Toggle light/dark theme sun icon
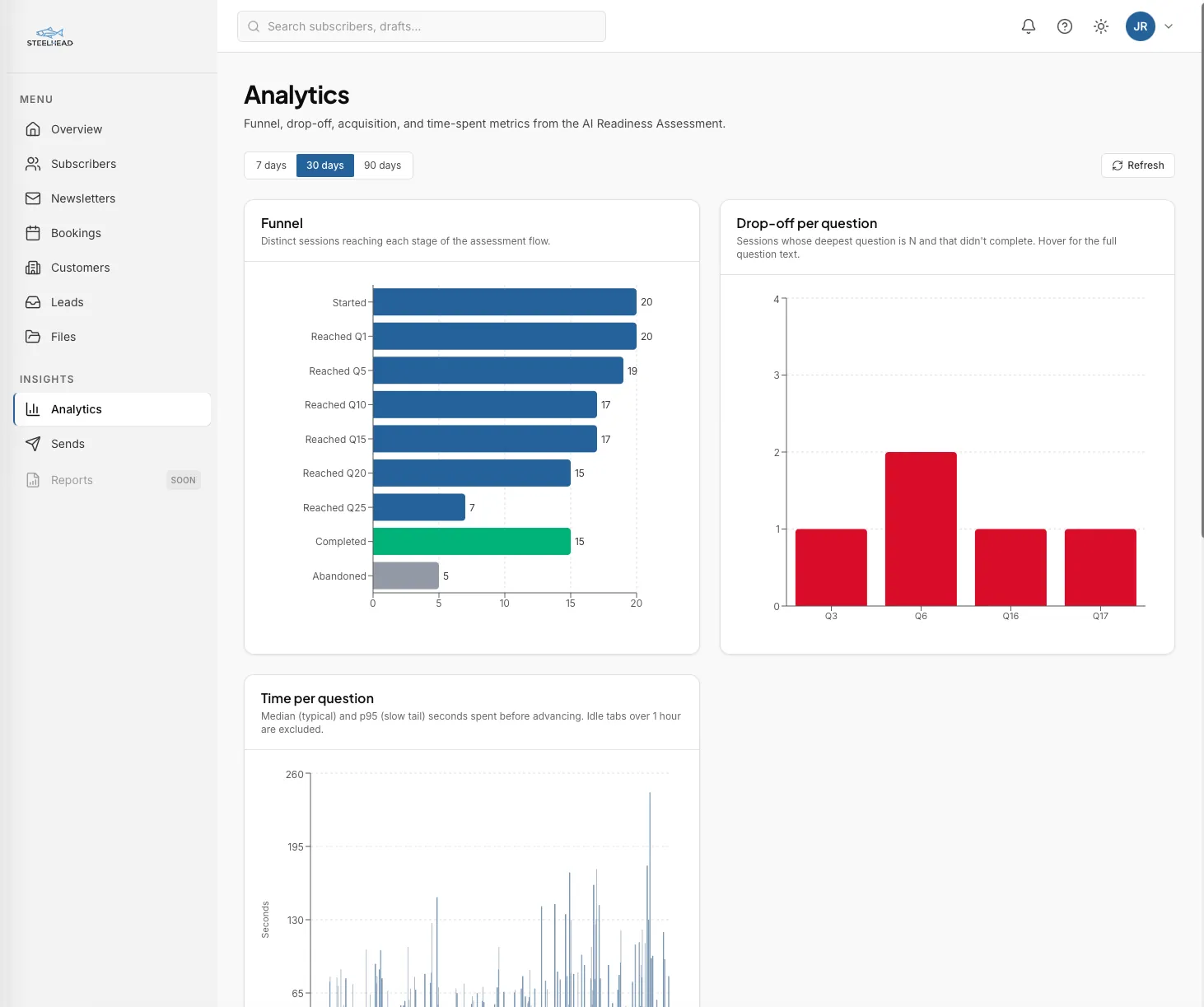Viewport: 1204px width, 1007px height. [1101, 26]
